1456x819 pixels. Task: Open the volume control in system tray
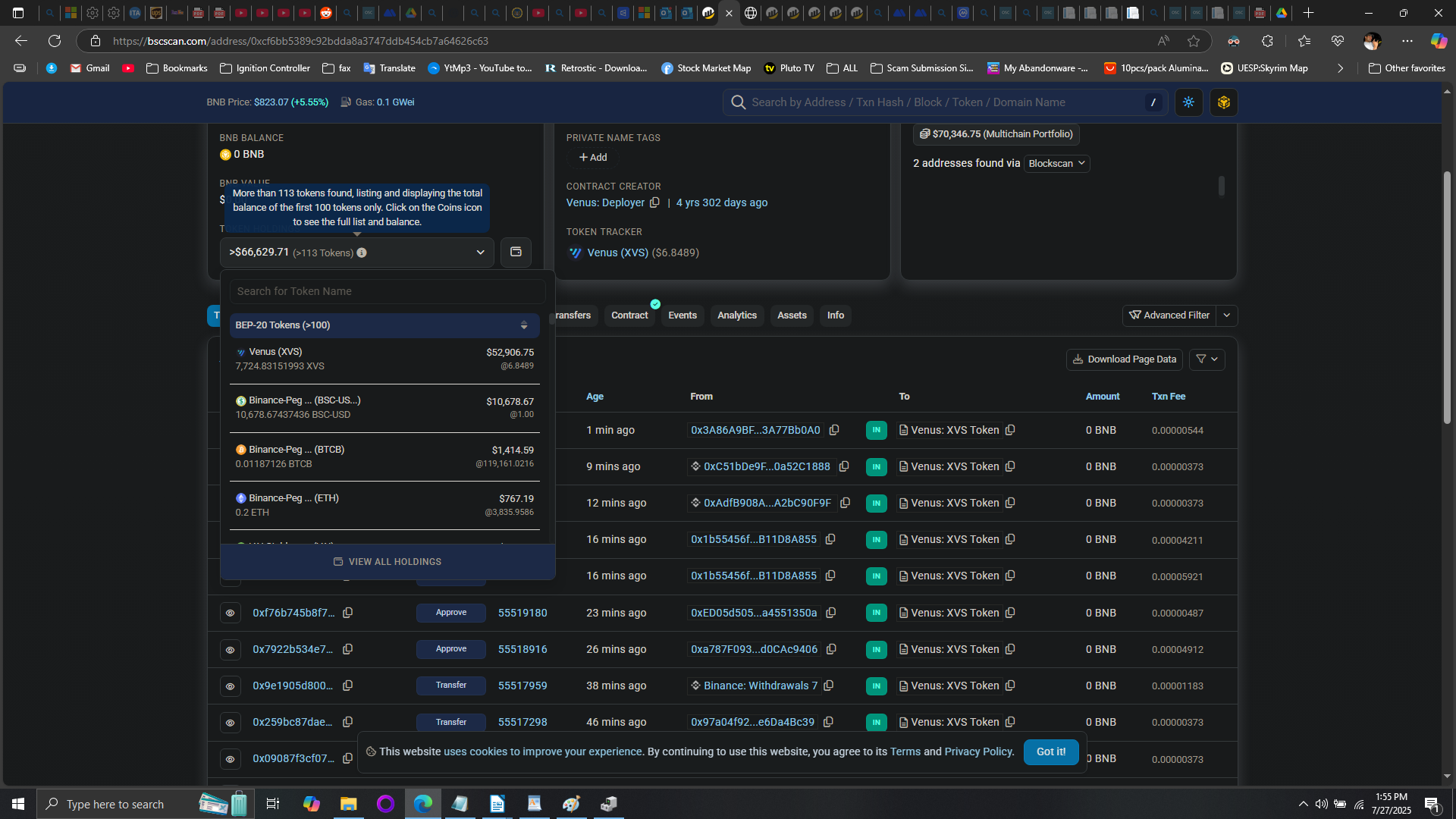(x=1321, y=804)
